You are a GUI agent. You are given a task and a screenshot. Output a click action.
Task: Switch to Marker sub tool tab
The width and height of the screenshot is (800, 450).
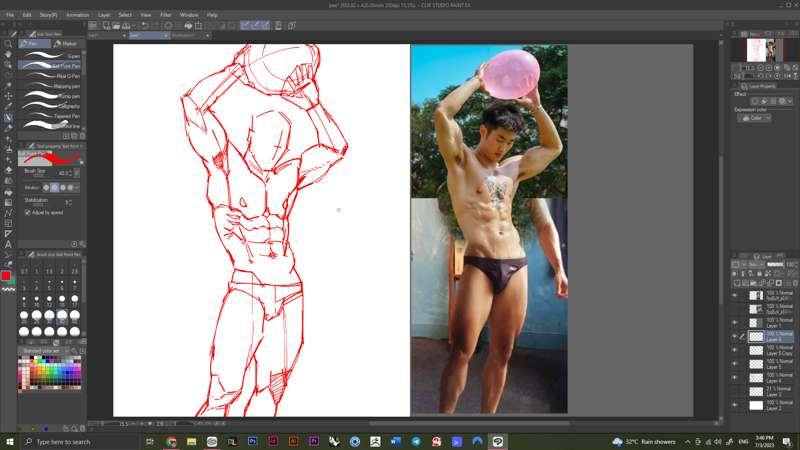pyautogui.click(x=65, y=44)
